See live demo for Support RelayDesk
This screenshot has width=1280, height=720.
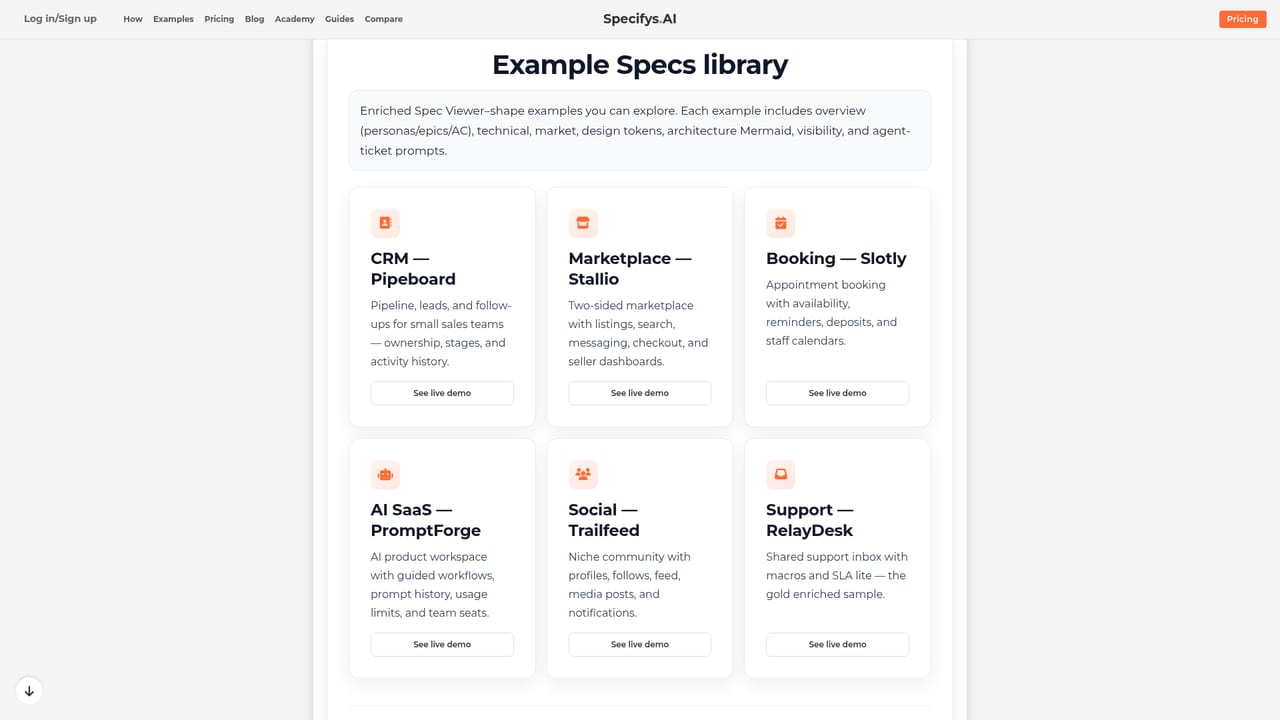pyautogui.click(x=838, y=644)
